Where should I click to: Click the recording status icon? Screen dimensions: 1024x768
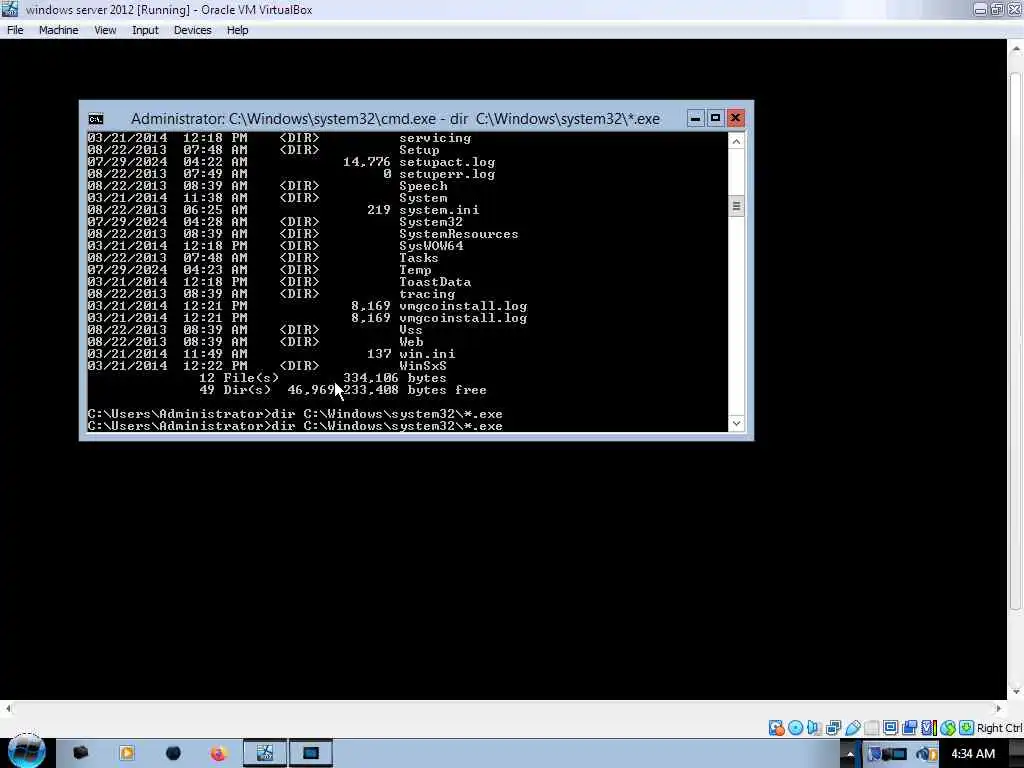(x=909, y=728)
